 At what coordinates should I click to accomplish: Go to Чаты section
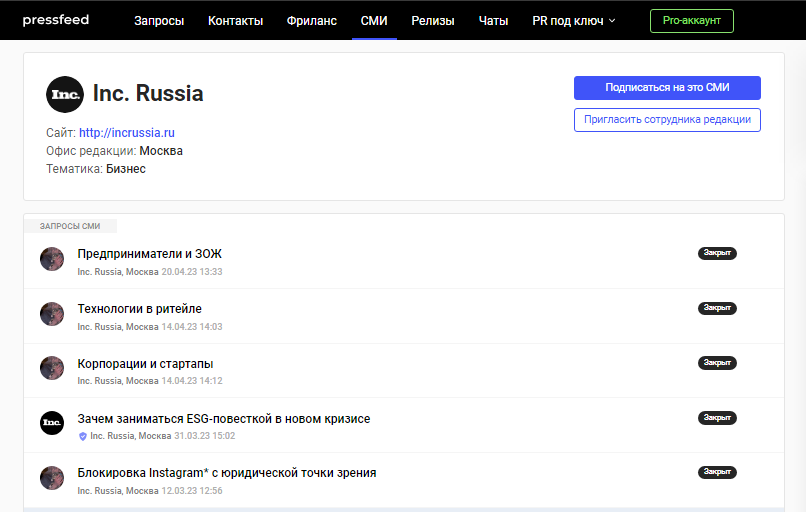tap(493, 21)
